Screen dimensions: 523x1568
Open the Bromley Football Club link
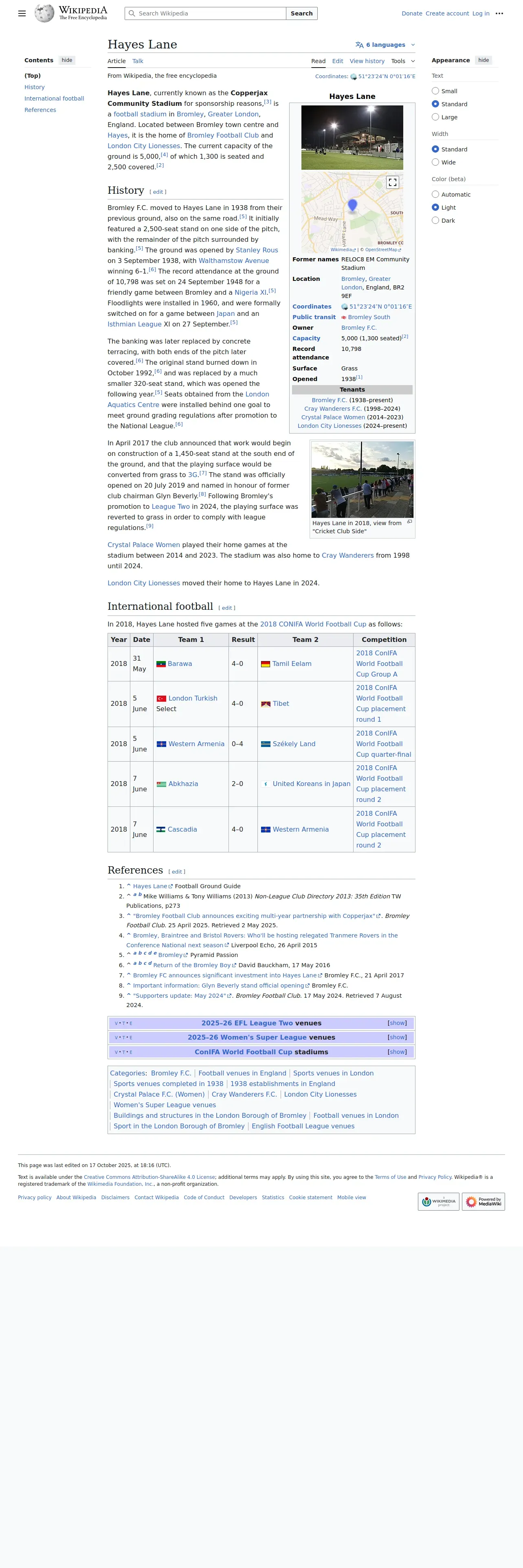pyautogui.click(x=223, y=136)
